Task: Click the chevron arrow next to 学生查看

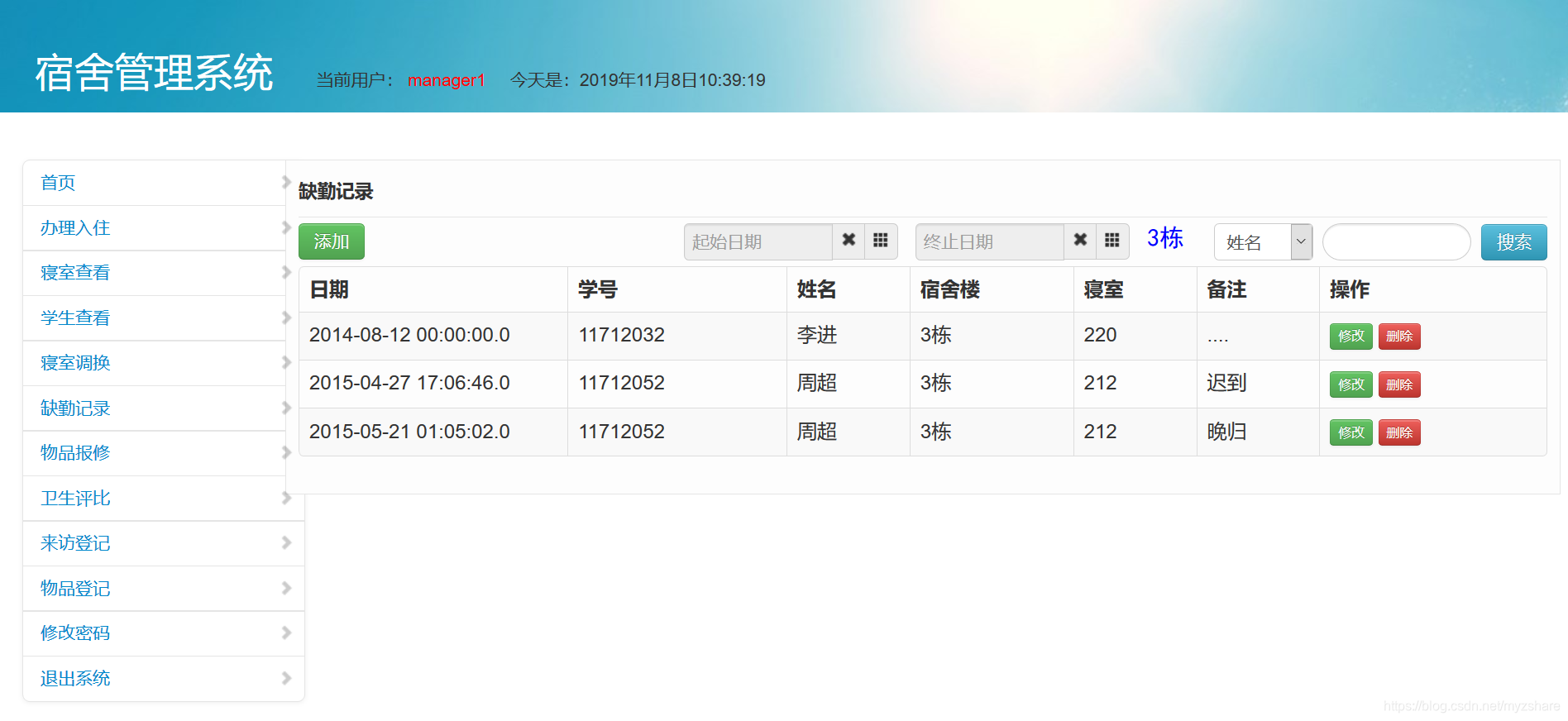Action: click(x=286, y=318)
